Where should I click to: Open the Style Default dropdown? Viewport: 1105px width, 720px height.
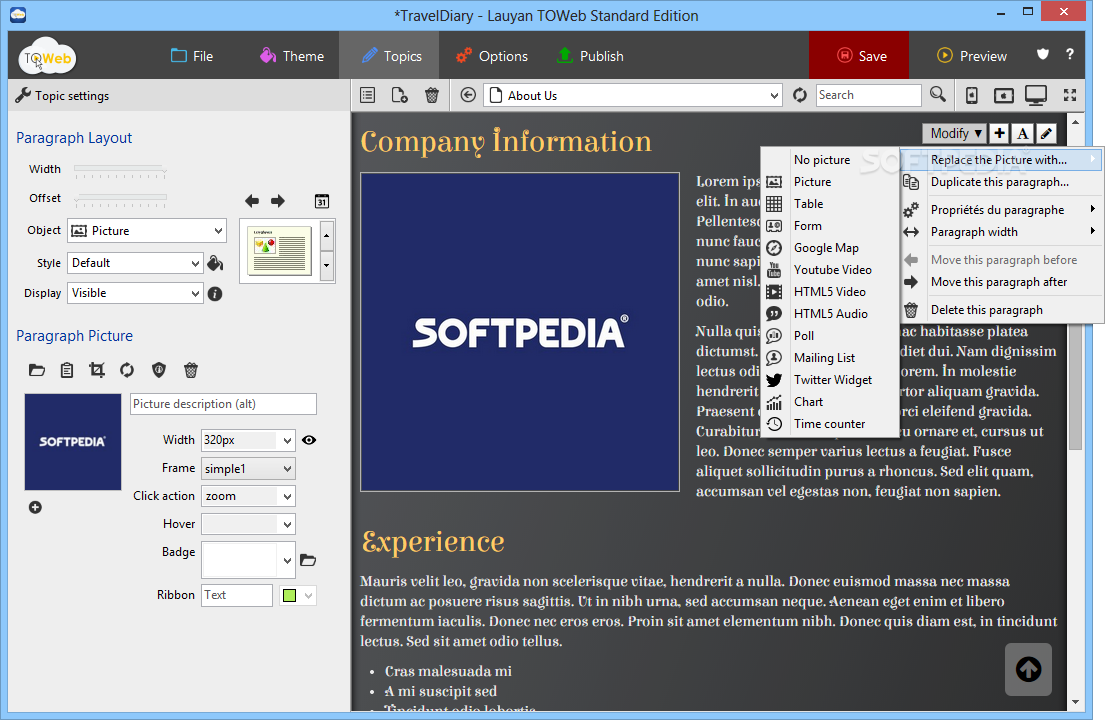click(x=135, y=263)
